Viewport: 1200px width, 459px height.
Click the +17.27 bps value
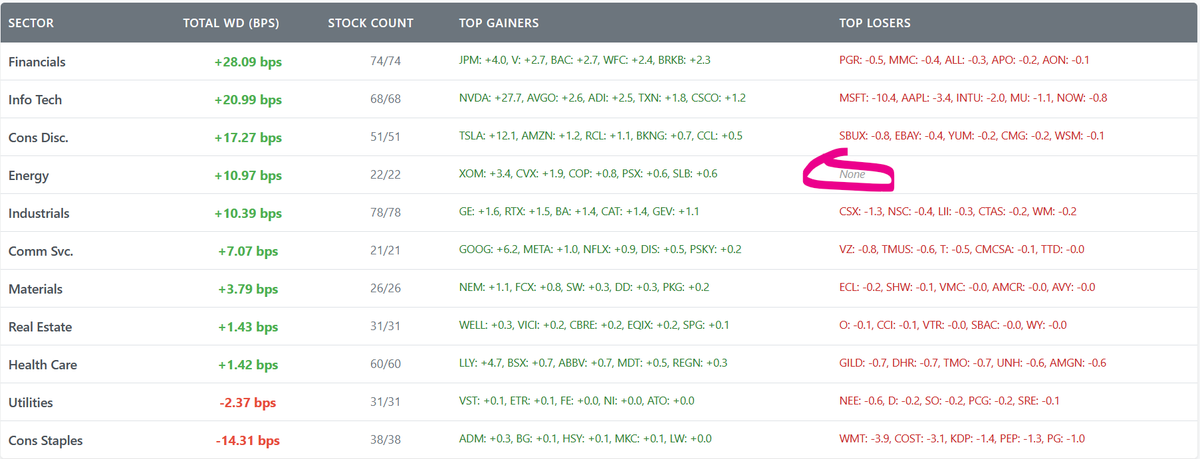click(x=248, y=137)
